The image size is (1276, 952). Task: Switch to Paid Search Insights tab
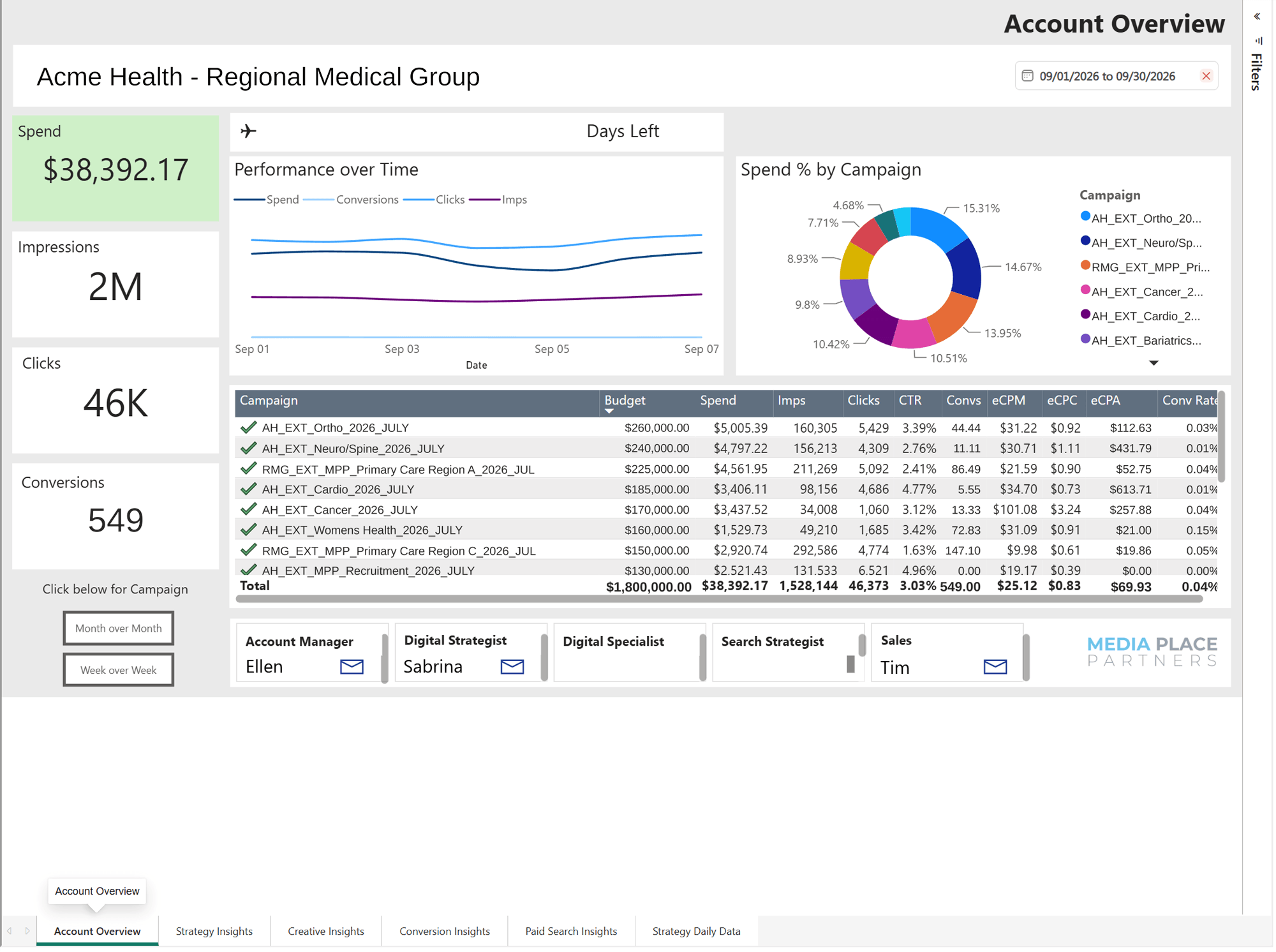point(571,931)
